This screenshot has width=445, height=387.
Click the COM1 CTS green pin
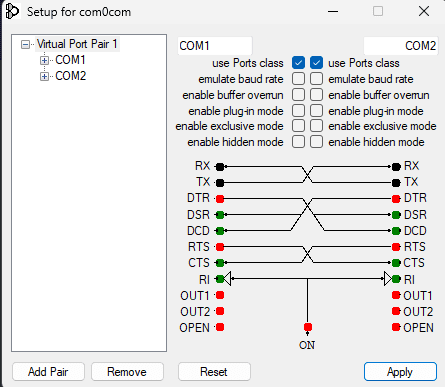220,263
